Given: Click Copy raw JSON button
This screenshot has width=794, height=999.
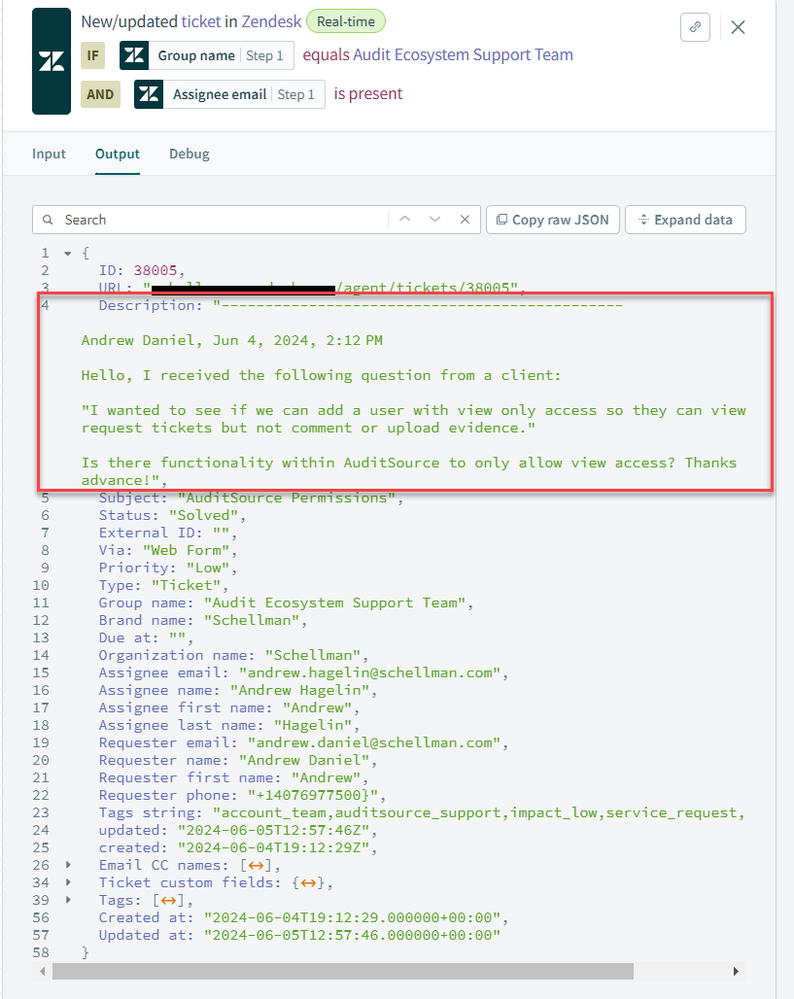Looking at the screenshot, I should click(x=553, y=220).
